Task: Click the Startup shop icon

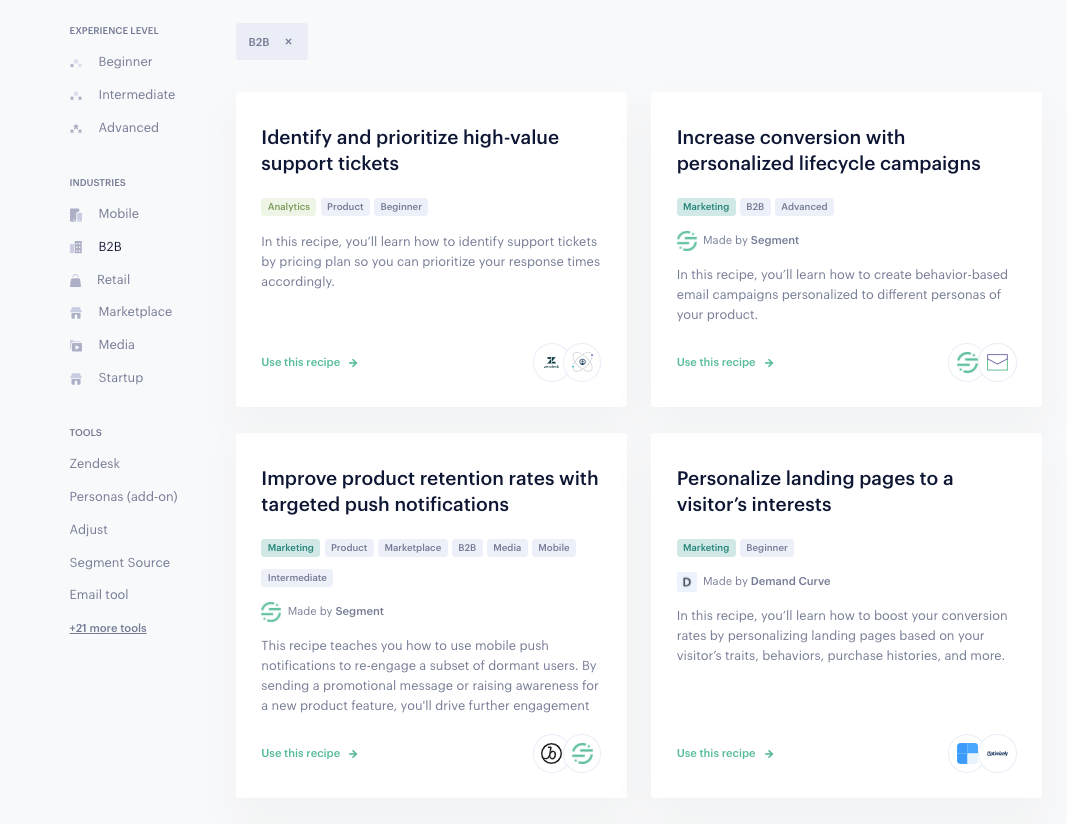Action: click(x=76, y=378)
